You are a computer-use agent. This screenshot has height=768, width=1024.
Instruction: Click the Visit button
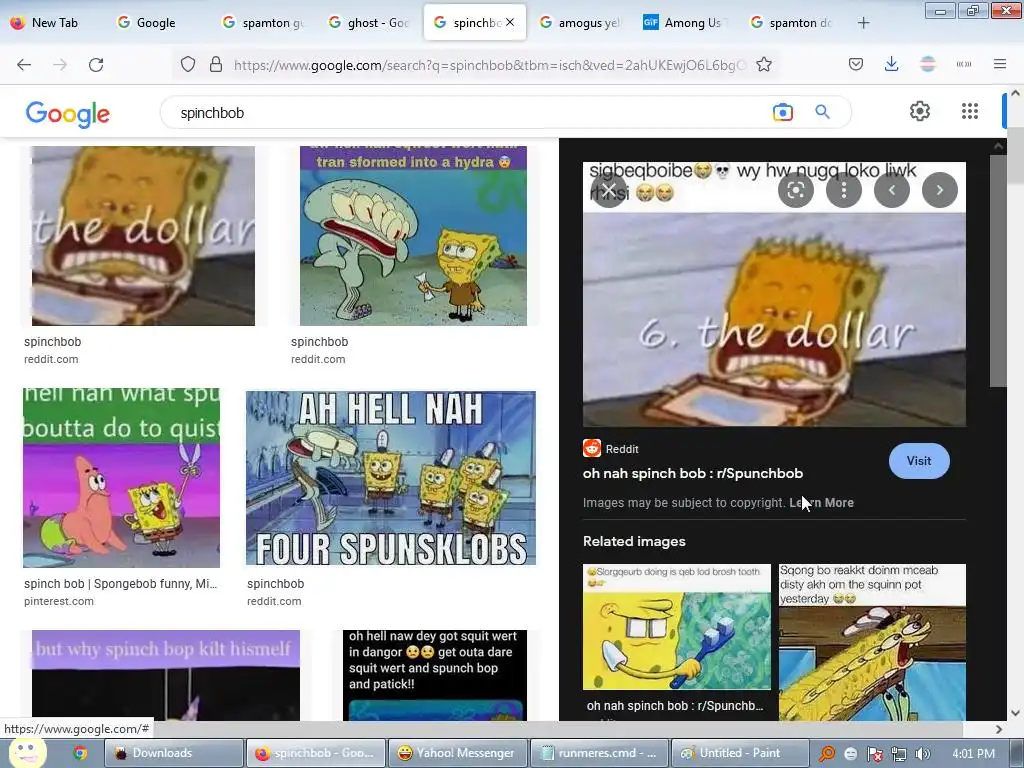coord(919,461)
